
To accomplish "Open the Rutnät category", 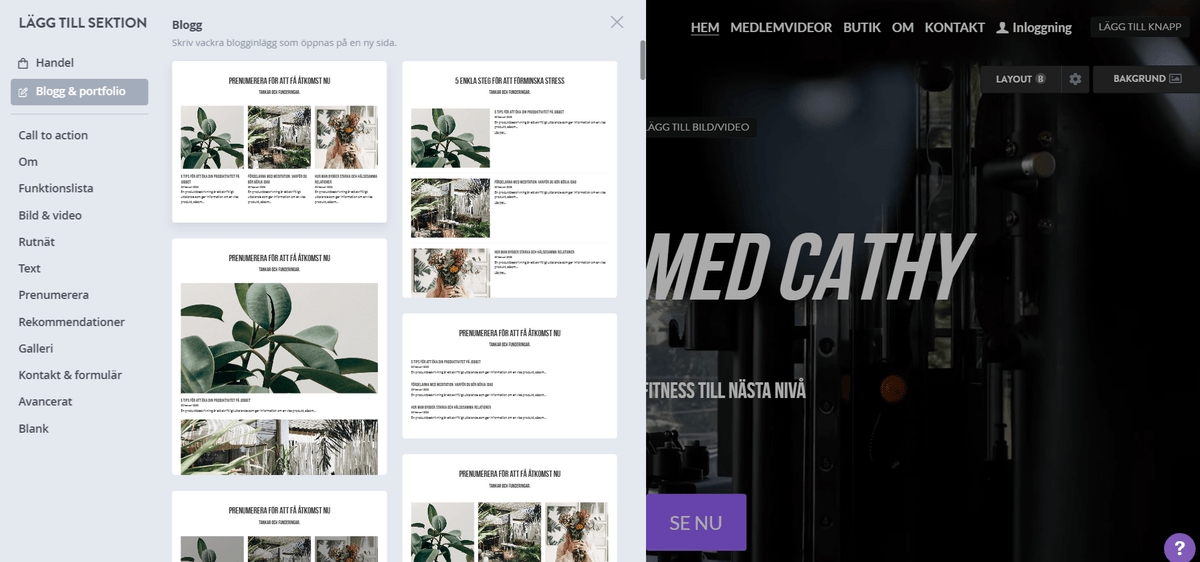I will tap(36, 241).
